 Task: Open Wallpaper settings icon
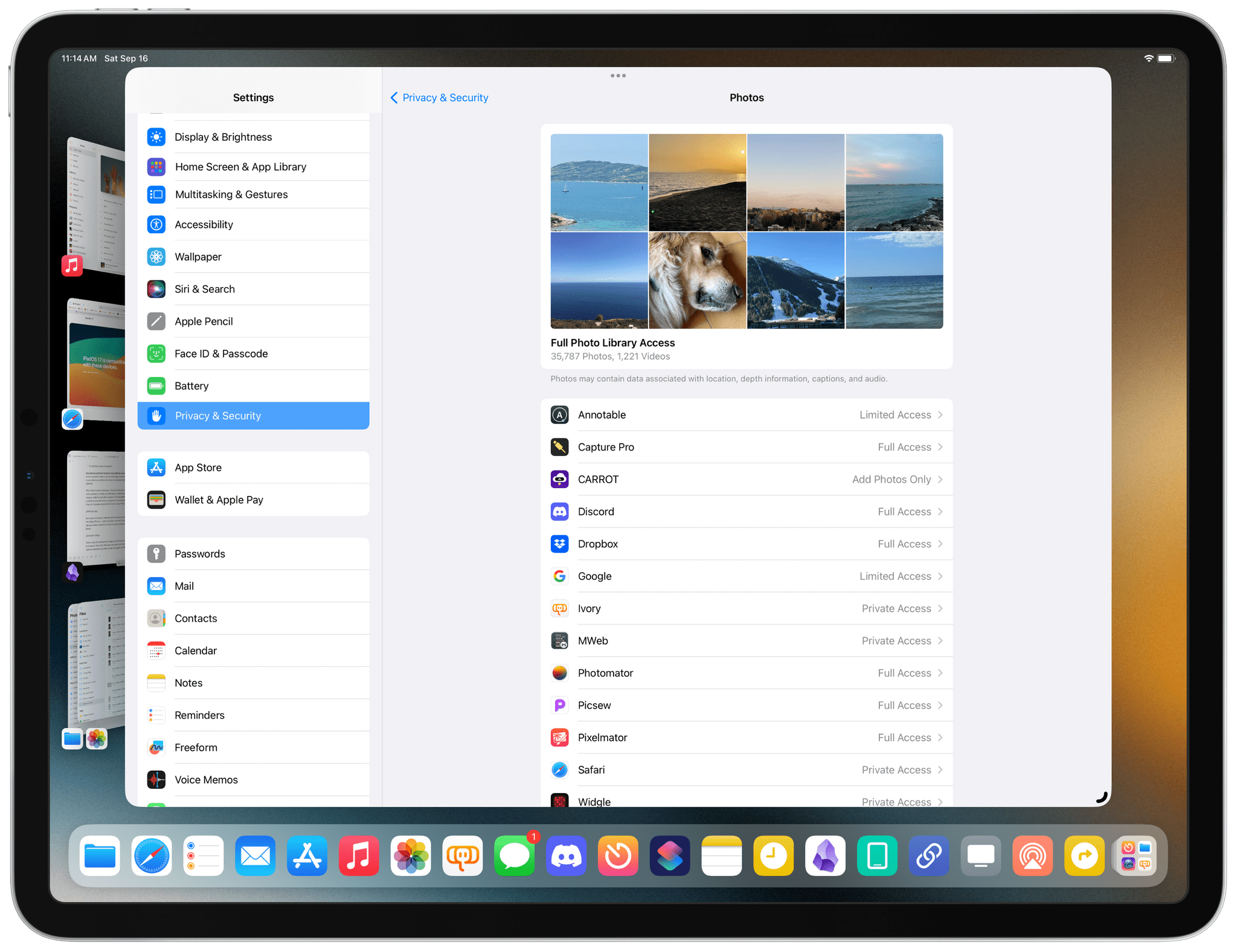(156, 257)
